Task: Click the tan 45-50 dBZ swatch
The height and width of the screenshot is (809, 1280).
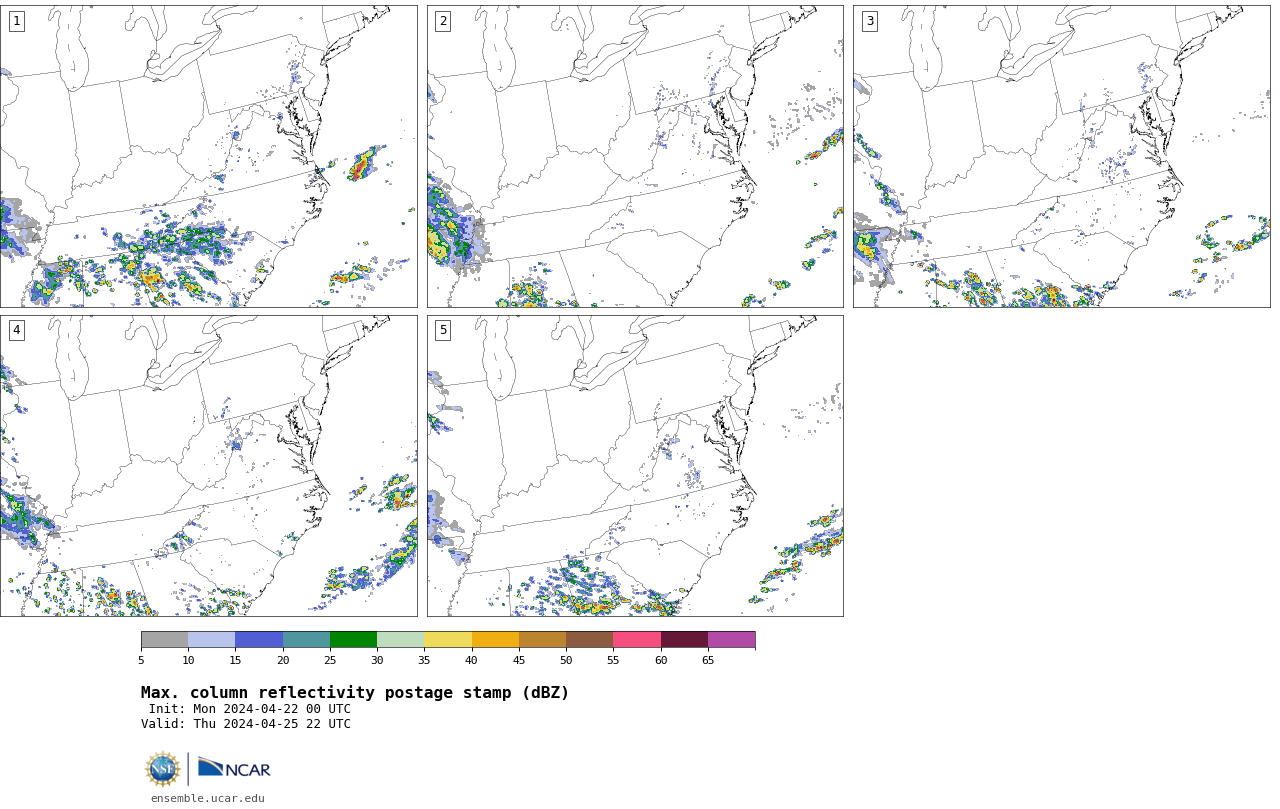Action: coord(542,640)
